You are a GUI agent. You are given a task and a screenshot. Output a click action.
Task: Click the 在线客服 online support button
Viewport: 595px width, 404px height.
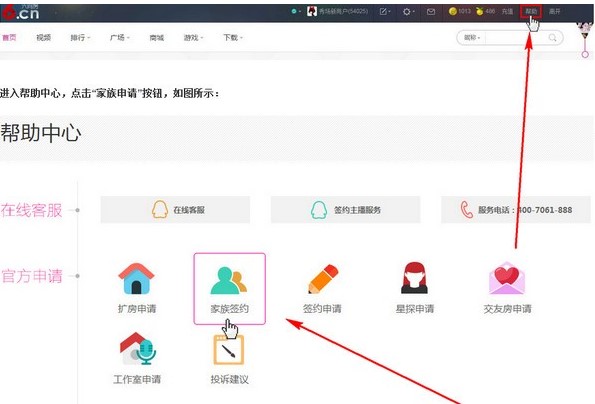pyautogui.click(x=175, y=210)
